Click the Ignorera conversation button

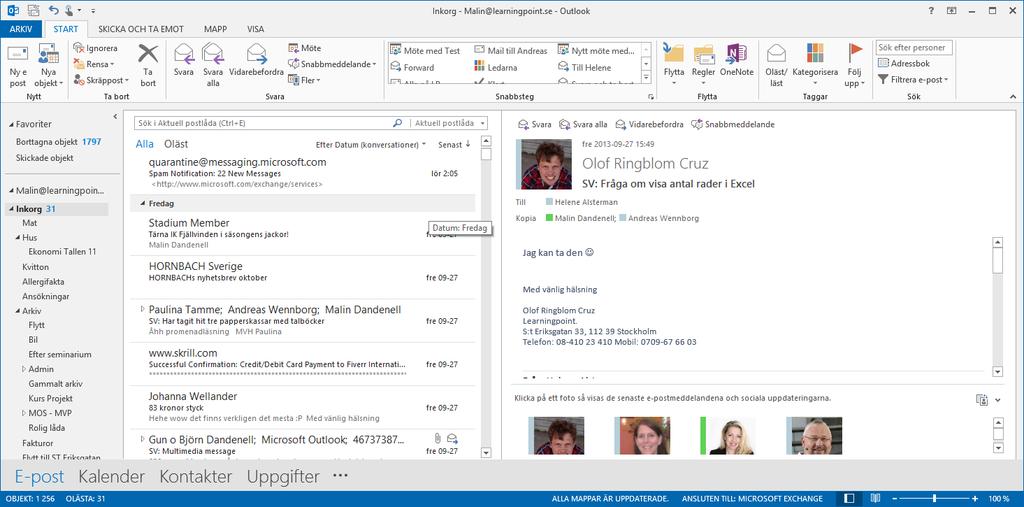95,48
